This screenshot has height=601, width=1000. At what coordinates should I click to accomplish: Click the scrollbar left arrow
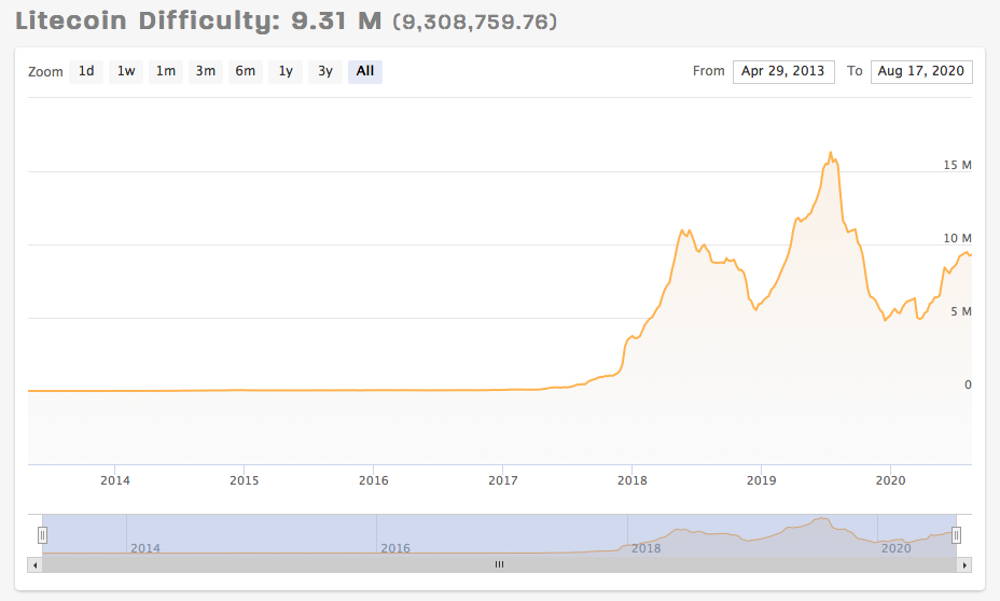(x=35, y=565)
